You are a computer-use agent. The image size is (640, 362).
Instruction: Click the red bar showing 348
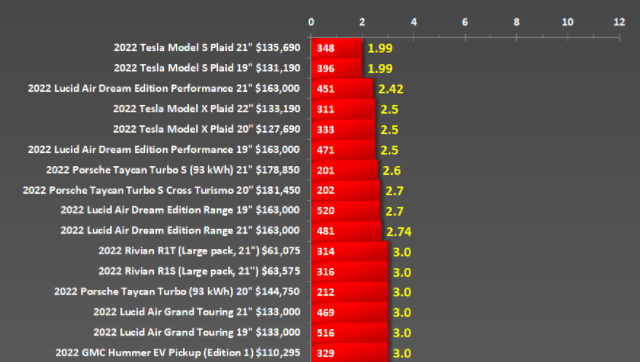pyautogui.click(x=337, y=48)
